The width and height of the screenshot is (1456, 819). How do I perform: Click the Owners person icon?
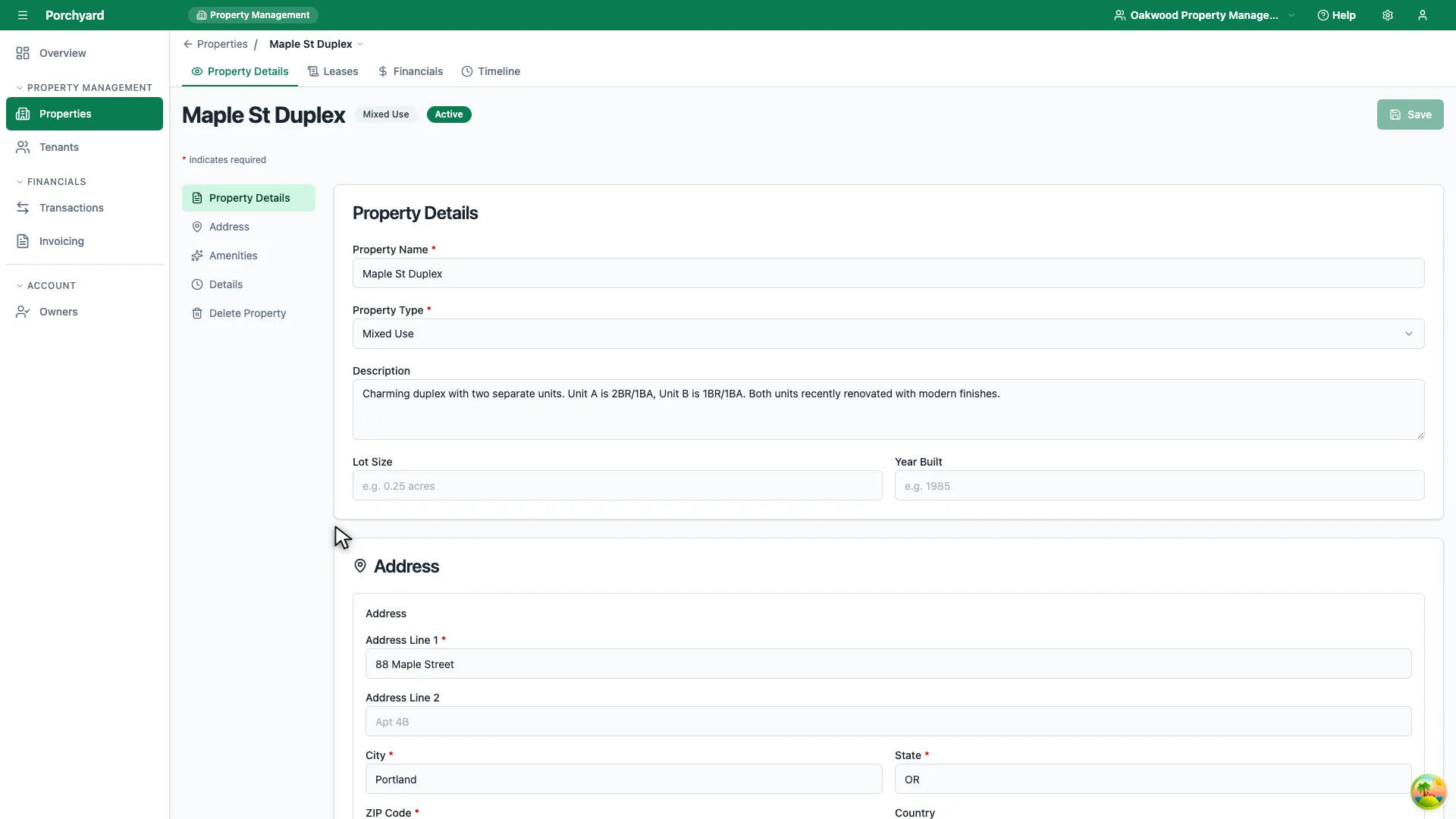[23, 312]
